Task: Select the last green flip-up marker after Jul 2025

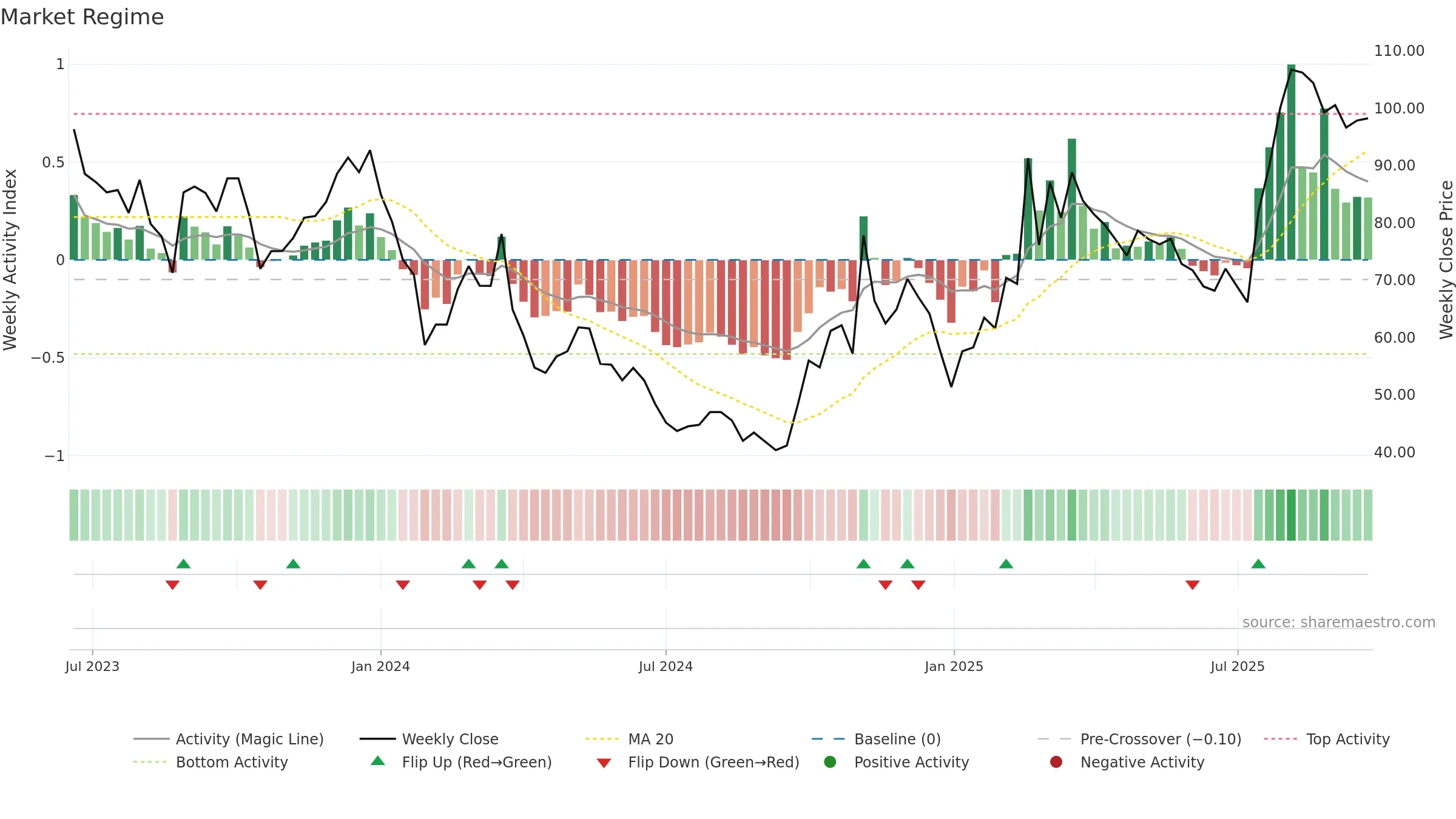Action: (x=1258, y=564)
